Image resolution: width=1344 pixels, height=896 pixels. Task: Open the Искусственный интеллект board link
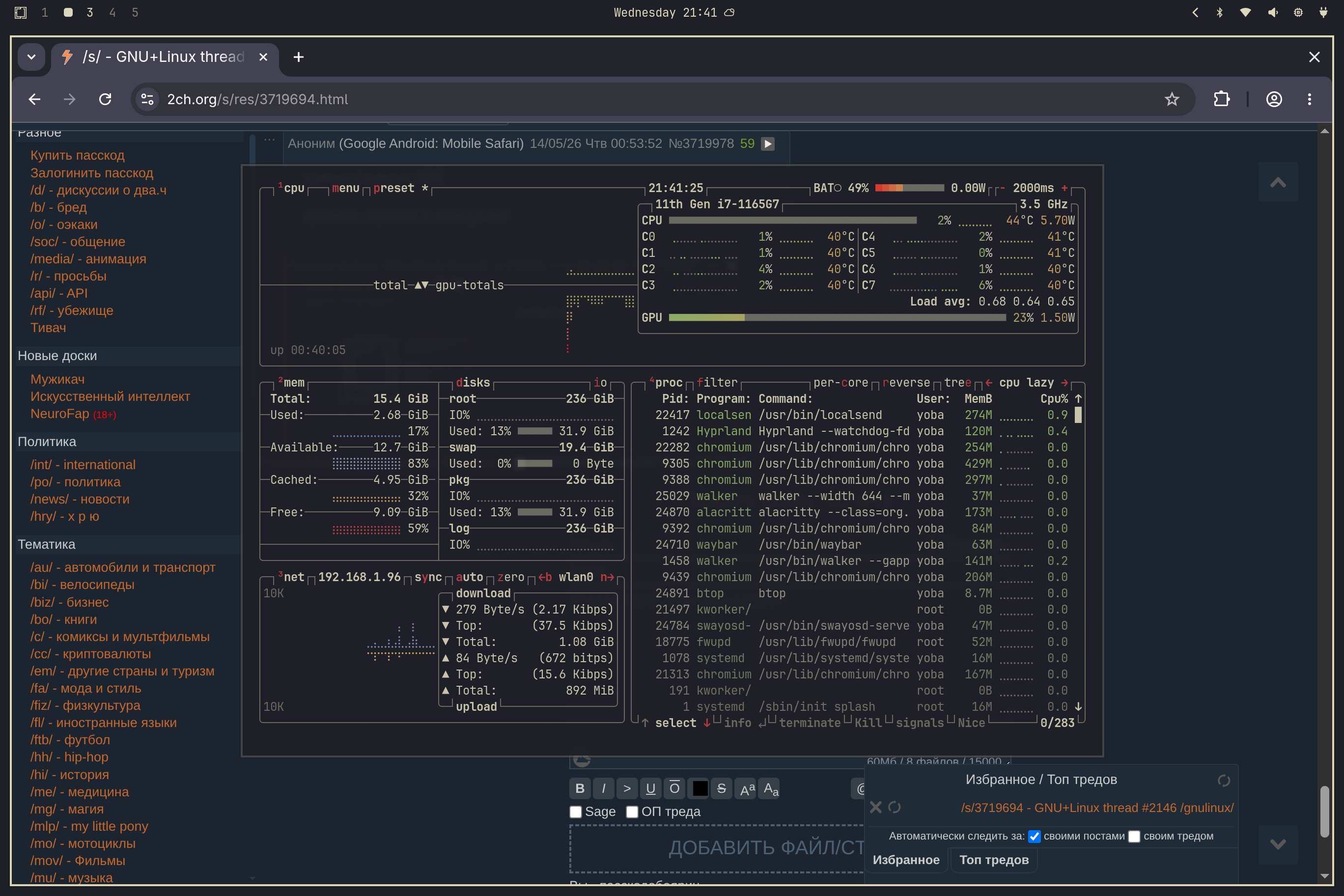tap(110, 396)
